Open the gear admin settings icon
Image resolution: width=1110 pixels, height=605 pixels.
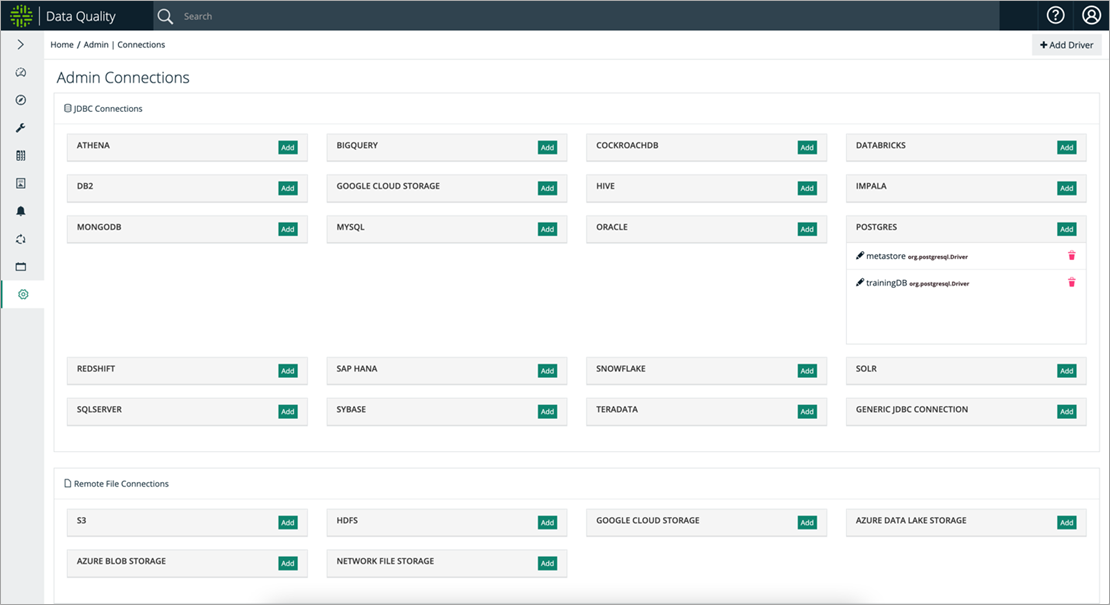[x=23, y=294]
